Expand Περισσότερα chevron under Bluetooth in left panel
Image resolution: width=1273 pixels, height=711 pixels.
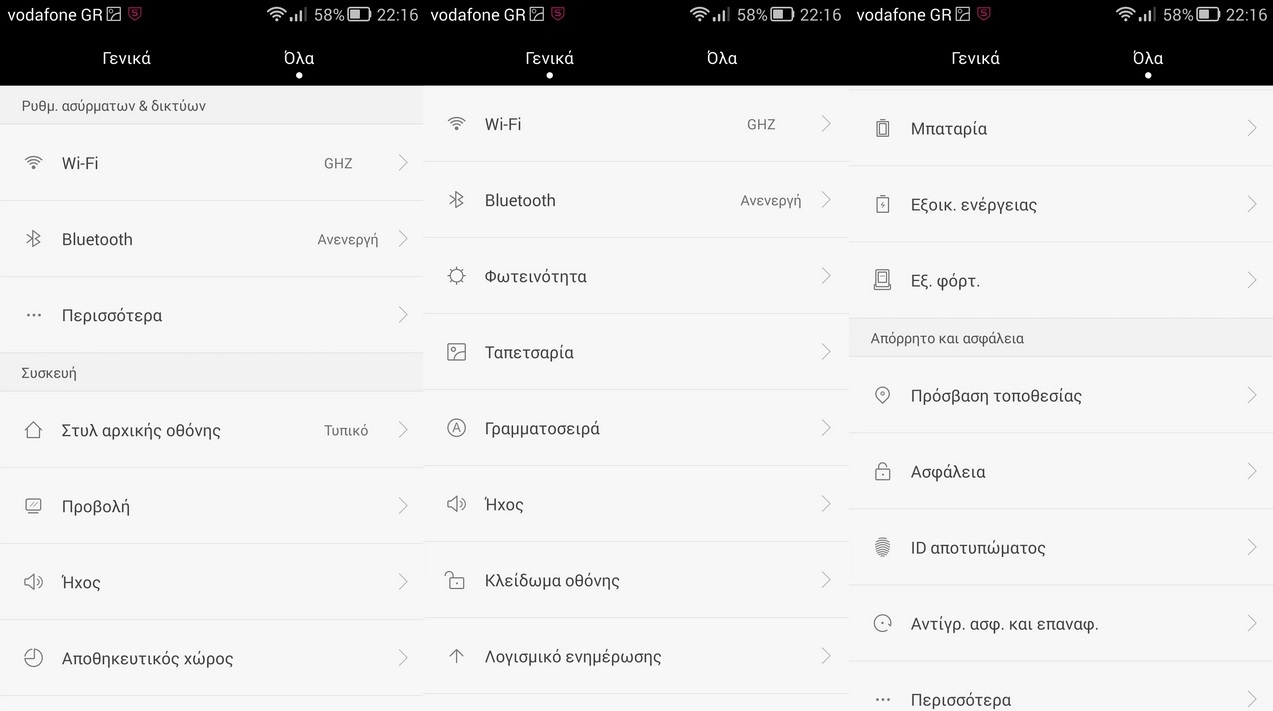tap(403, 315)
